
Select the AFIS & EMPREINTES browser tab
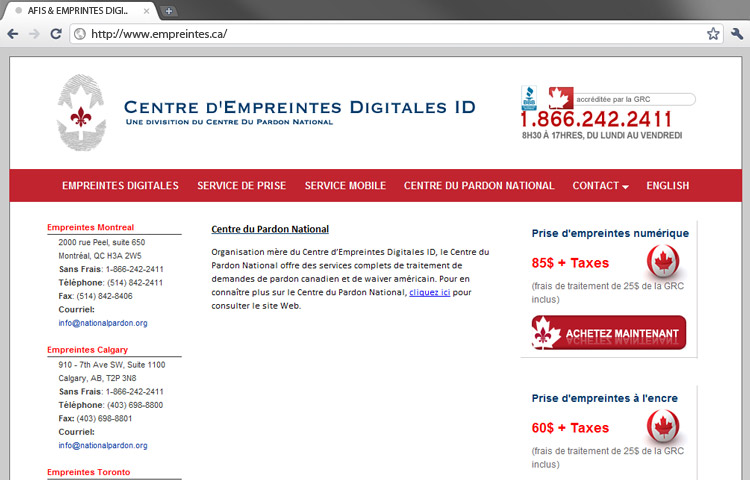tap(80, 10)
